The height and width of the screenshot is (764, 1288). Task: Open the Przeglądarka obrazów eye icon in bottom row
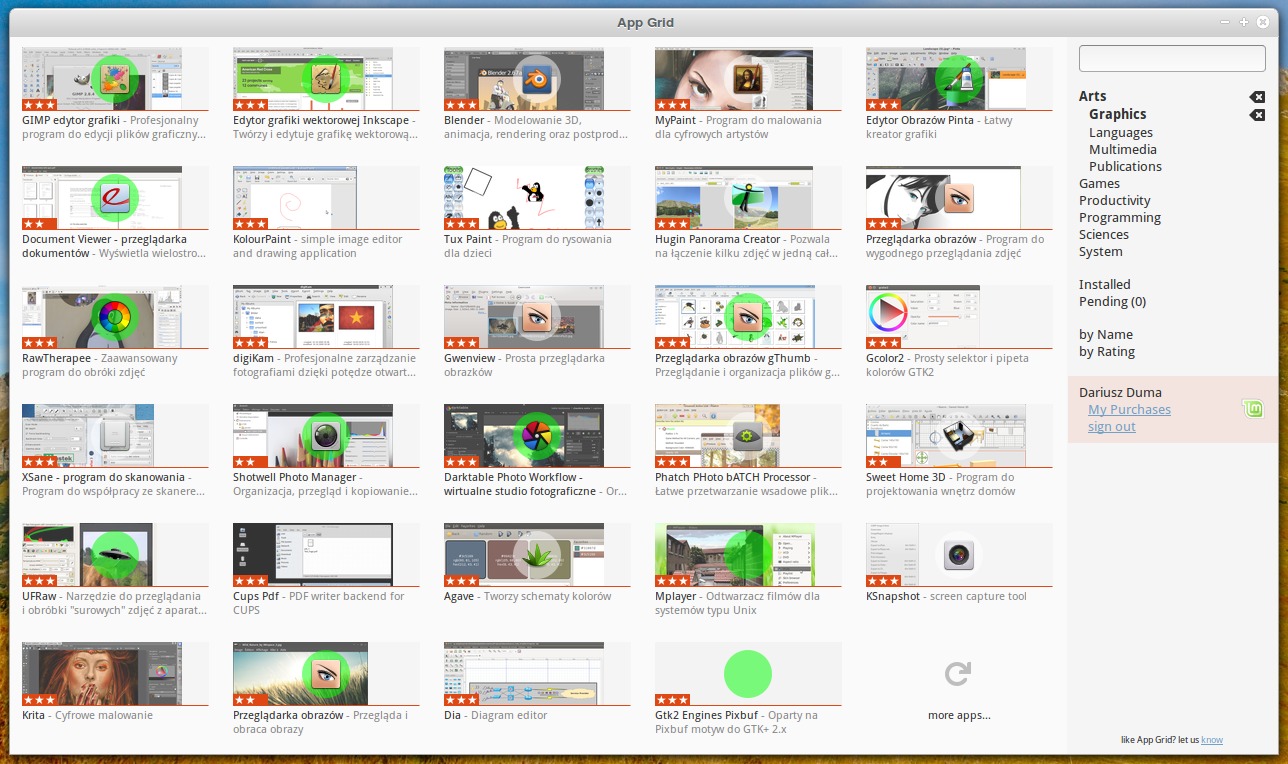(x=325, y=673)
